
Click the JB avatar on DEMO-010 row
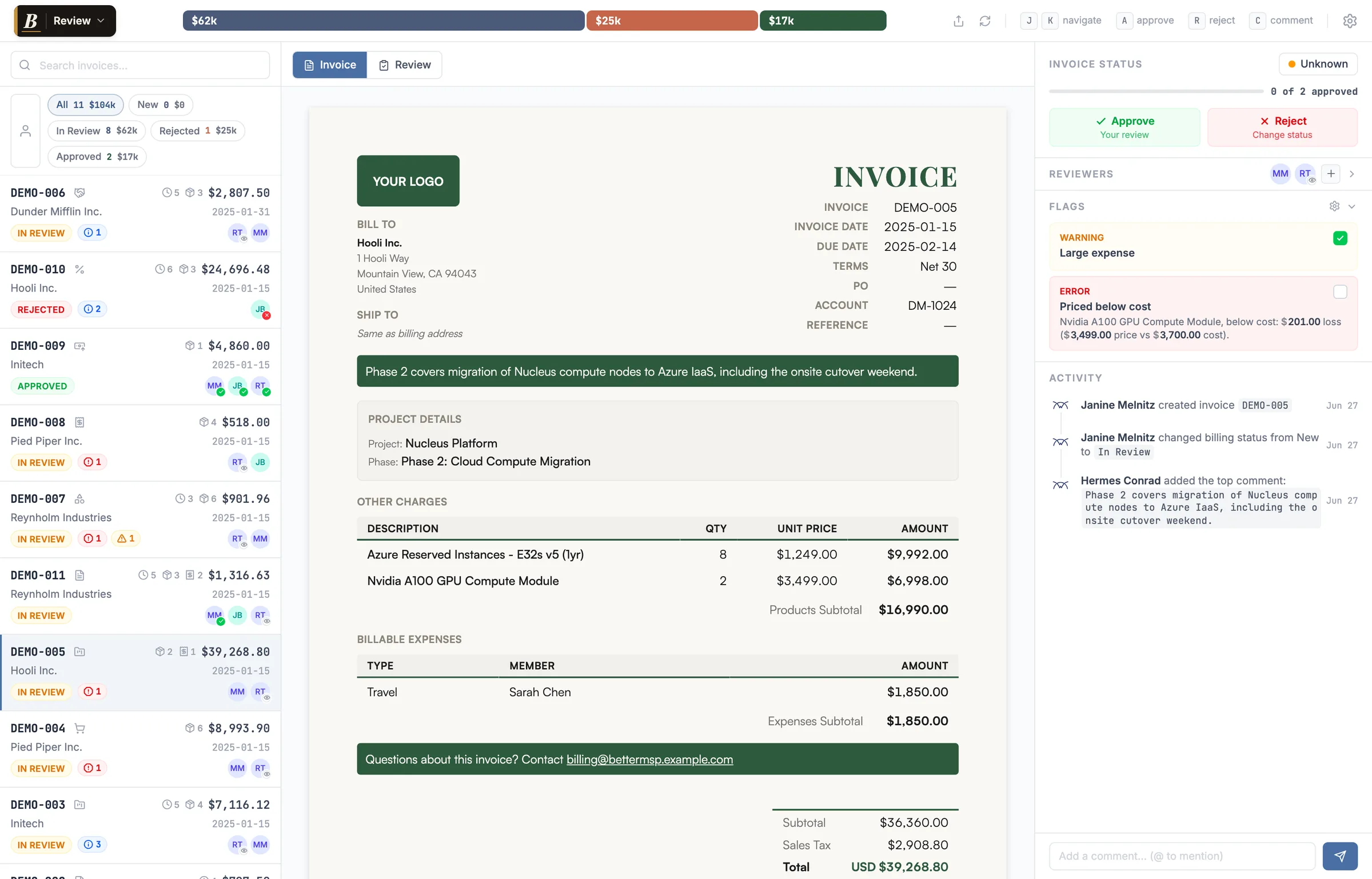coord(260,309)
